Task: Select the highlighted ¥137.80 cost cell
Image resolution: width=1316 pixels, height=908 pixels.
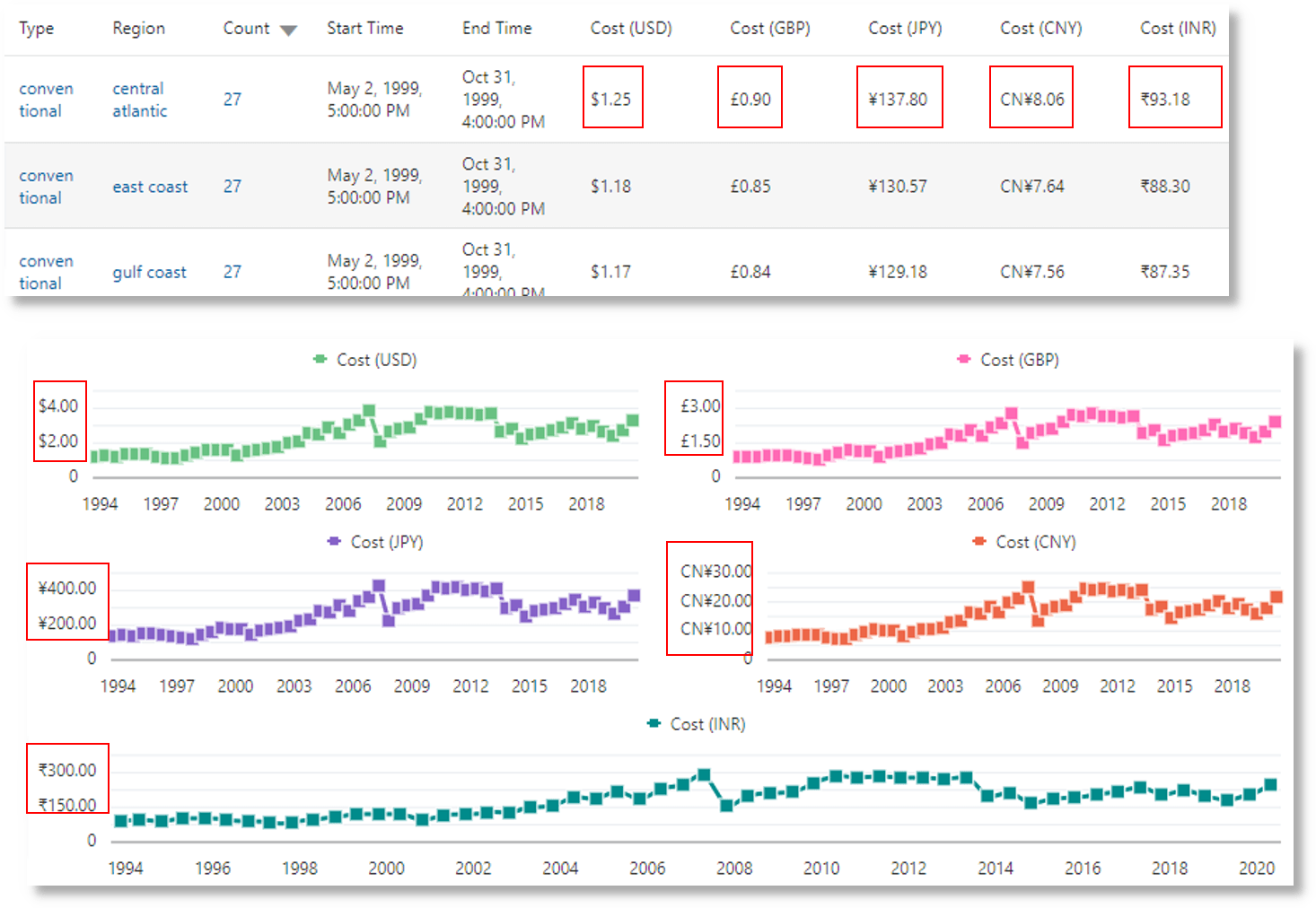Action: (899, 99)
